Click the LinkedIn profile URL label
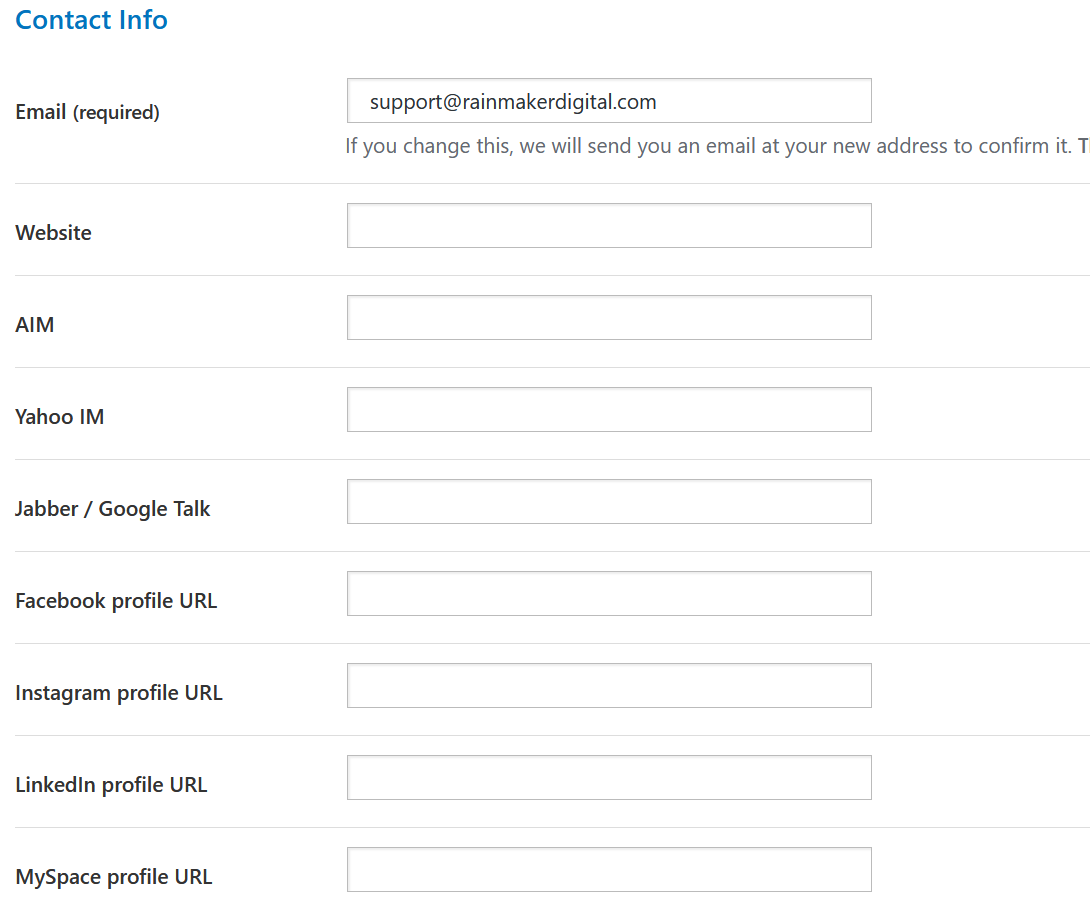The width and height of the screenshot is (1090, 907). [x=111, y=785]
